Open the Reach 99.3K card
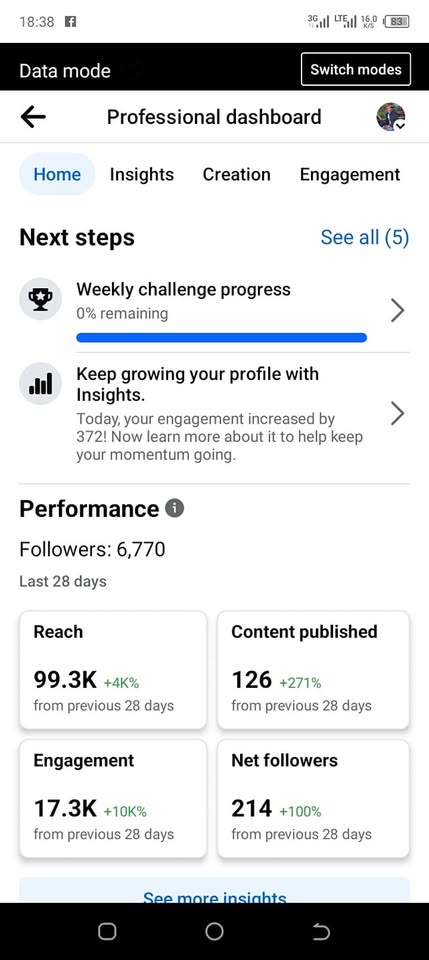The width and height of the screenshot is (429, 960). click(113, 670)
